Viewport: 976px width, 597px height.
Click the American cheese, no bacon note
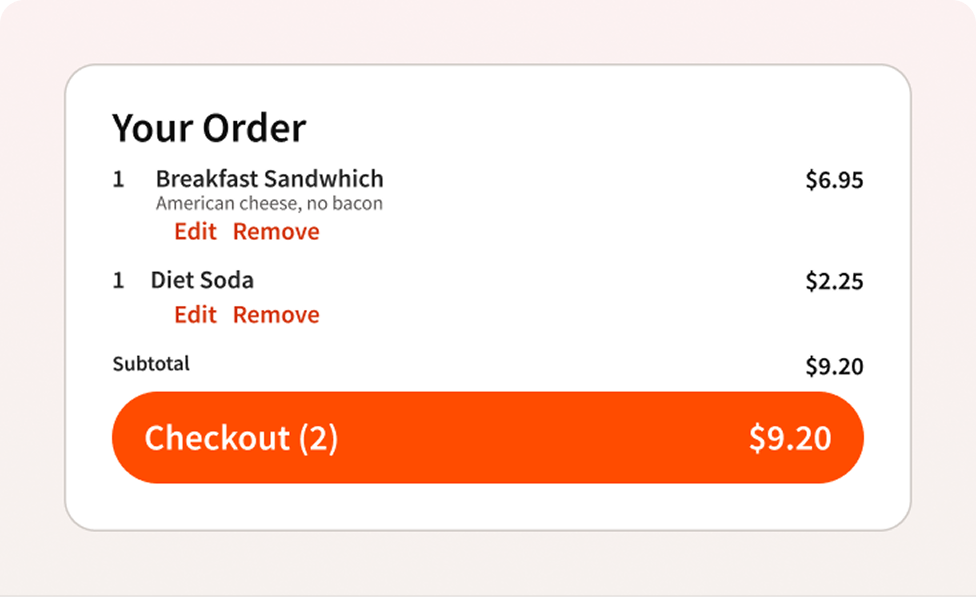pyautogui.click(x=269, y=204)
